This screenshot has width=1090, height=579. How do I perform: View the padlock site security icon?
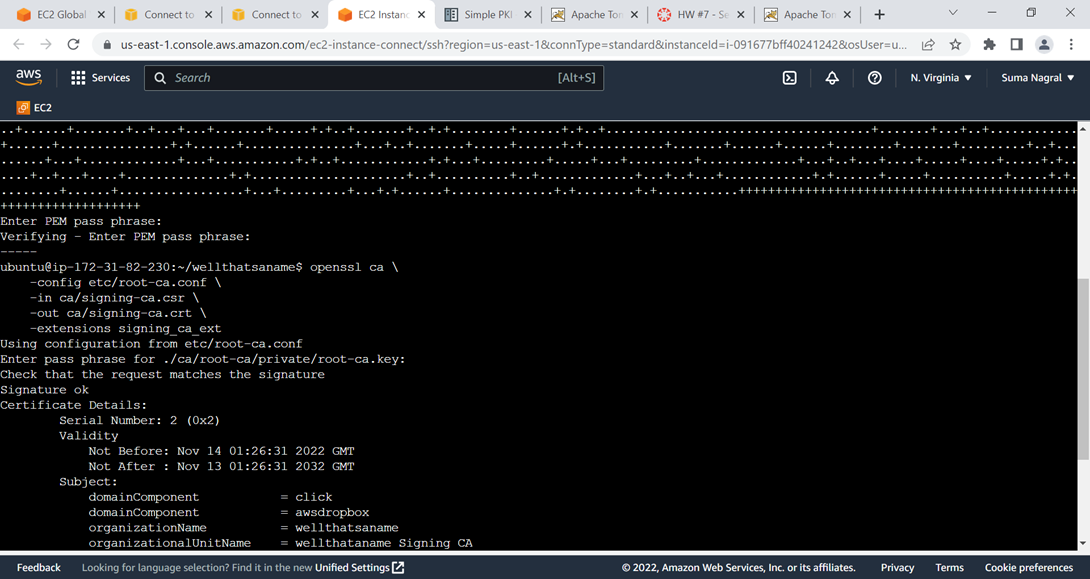106,45
